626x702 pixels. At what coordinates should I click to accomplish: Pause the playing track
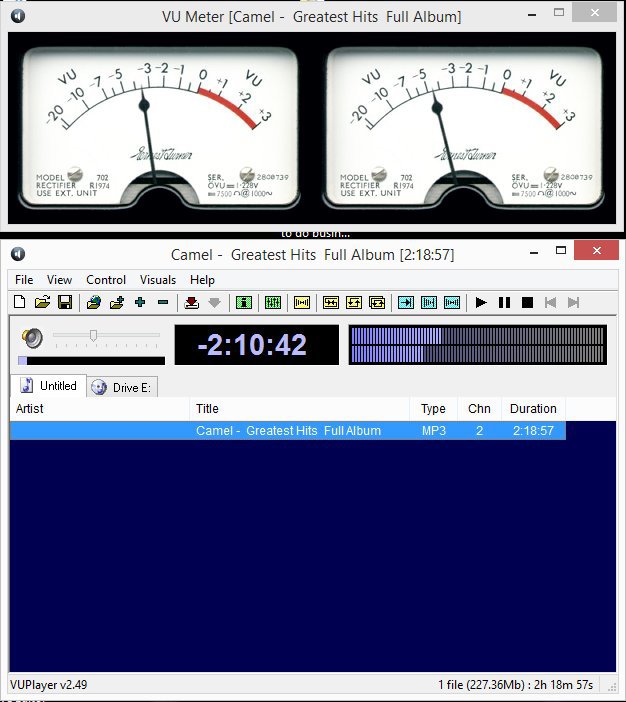[504, 302]
